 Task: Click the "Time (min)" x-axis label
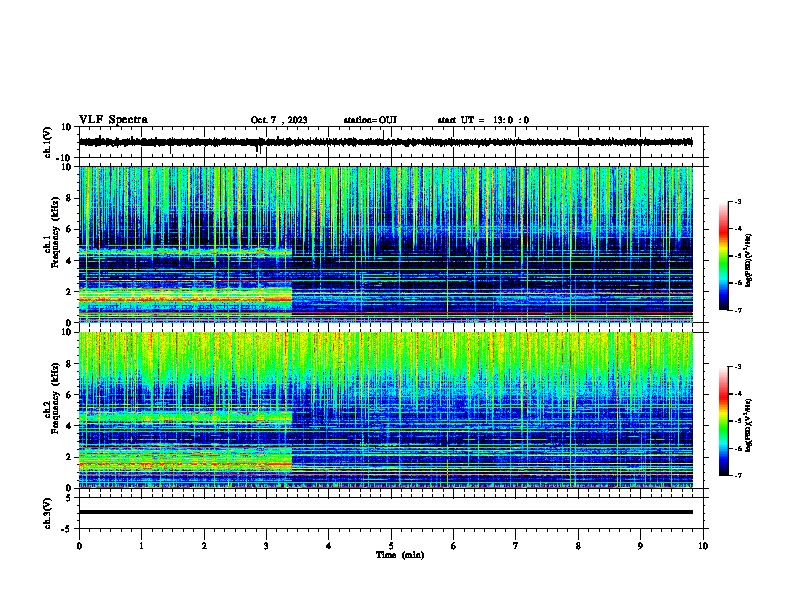(400, 555)
